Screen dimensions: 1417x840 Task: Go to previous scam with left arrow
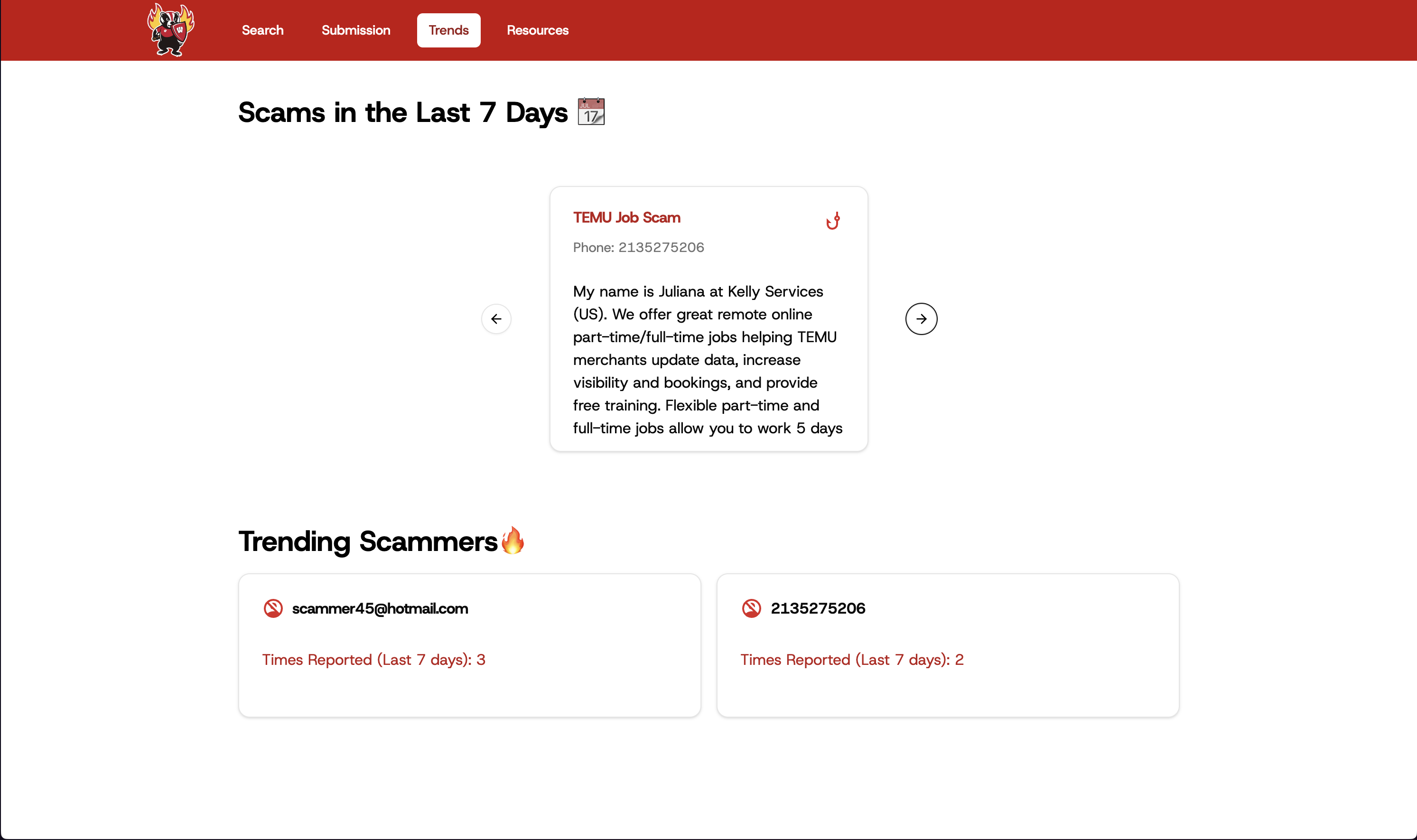click(x=496, y=319)
